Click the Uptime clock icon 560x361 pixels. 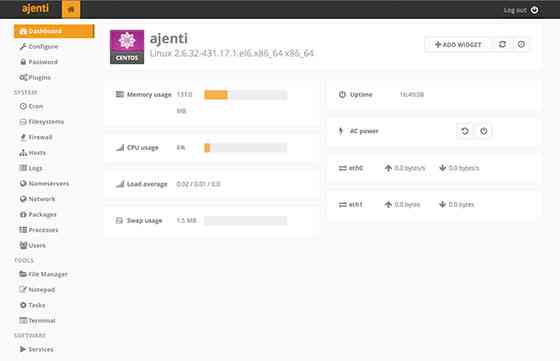342,94
